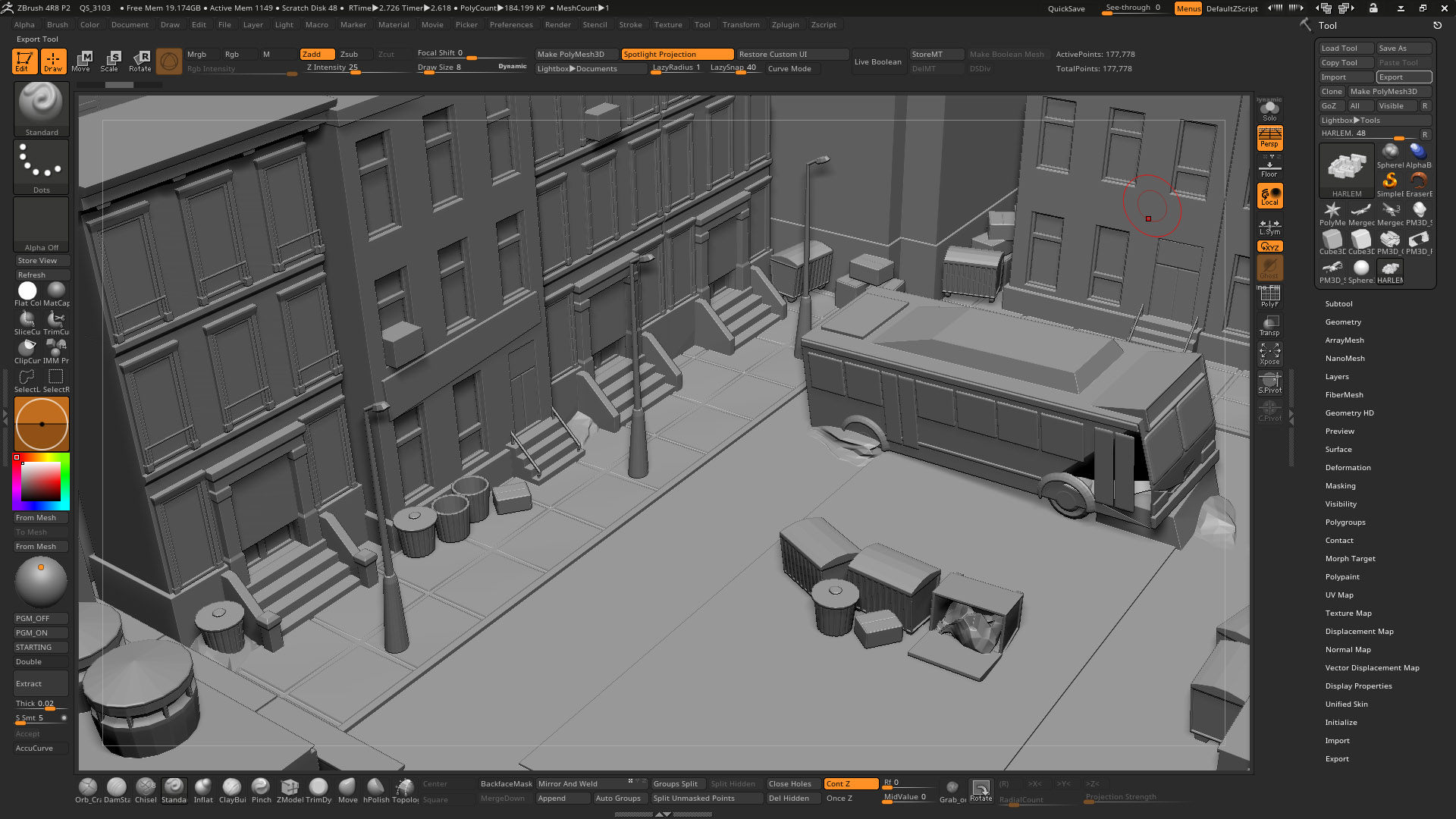Pick the PolyMesh3D star tool icon

1332,213
